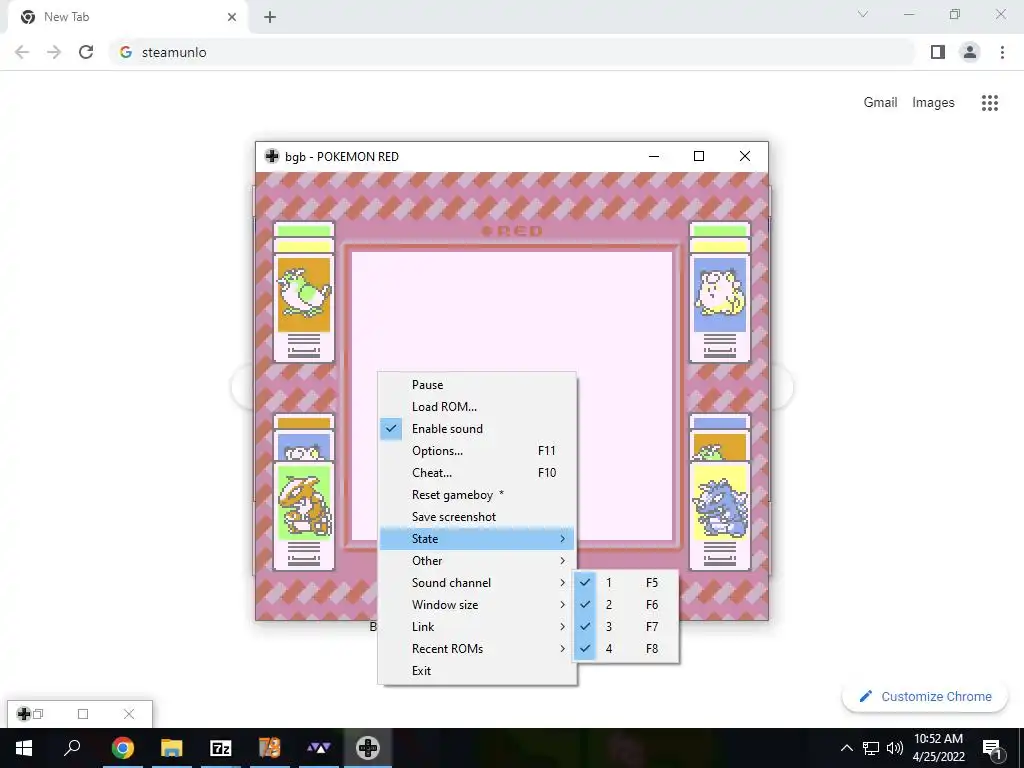1024x768 pixels.
Task: Open a new Chrome tab
Action: click(x=270, y=17)
